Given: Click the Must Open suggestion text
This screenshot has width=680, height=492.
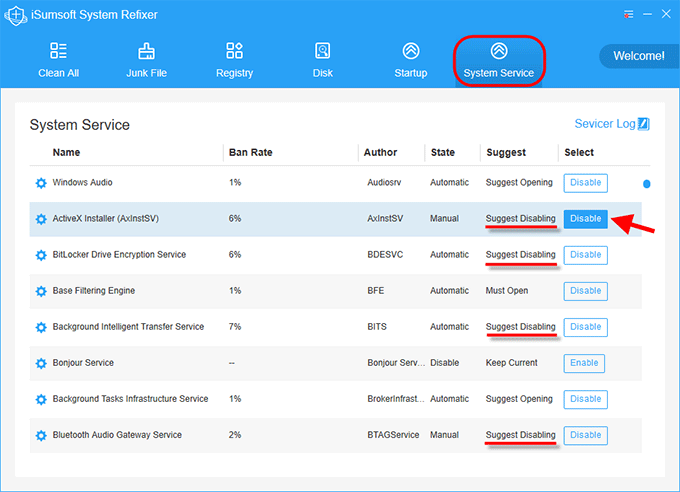Looking at the screenshot, I should click(507, 291).
